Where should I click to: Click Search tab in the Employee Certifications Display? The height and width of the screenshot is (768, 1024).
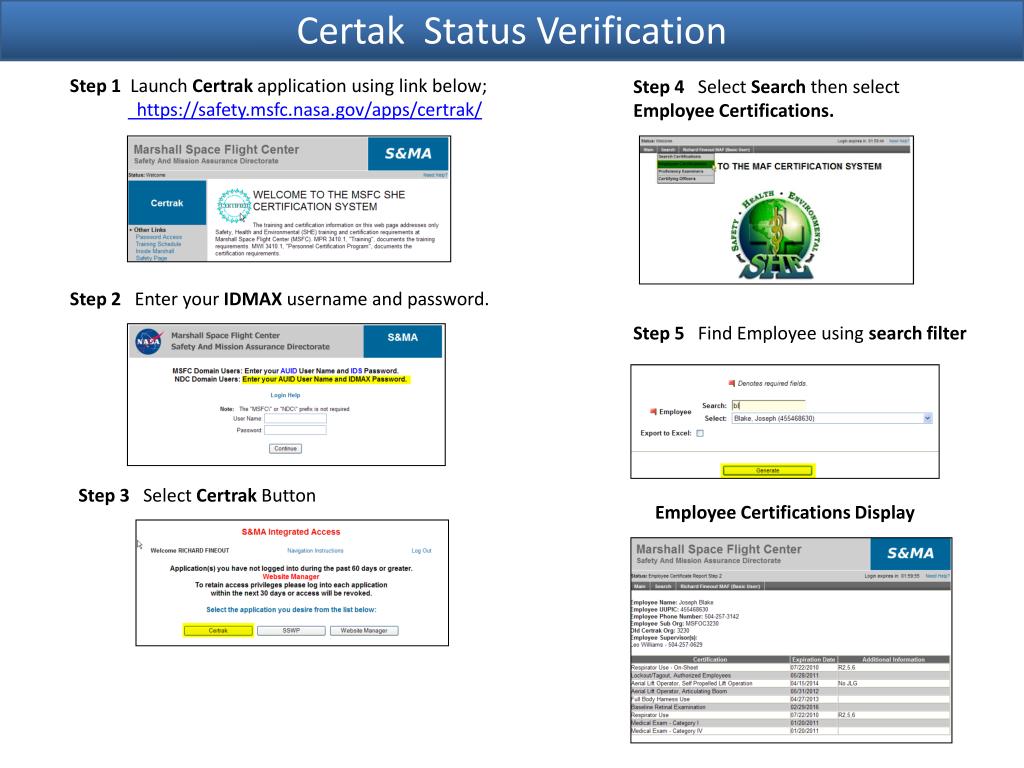pos(663,586)
